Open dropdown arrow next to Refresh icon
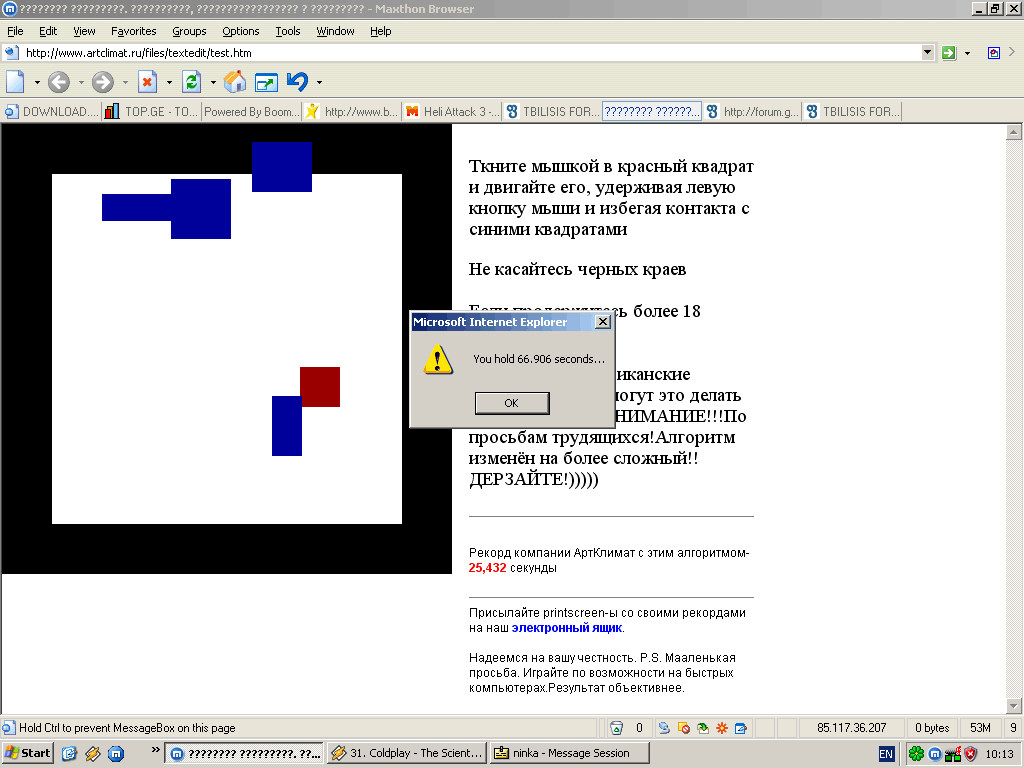The image size is (1024, 768). click(x=213, y=83)
